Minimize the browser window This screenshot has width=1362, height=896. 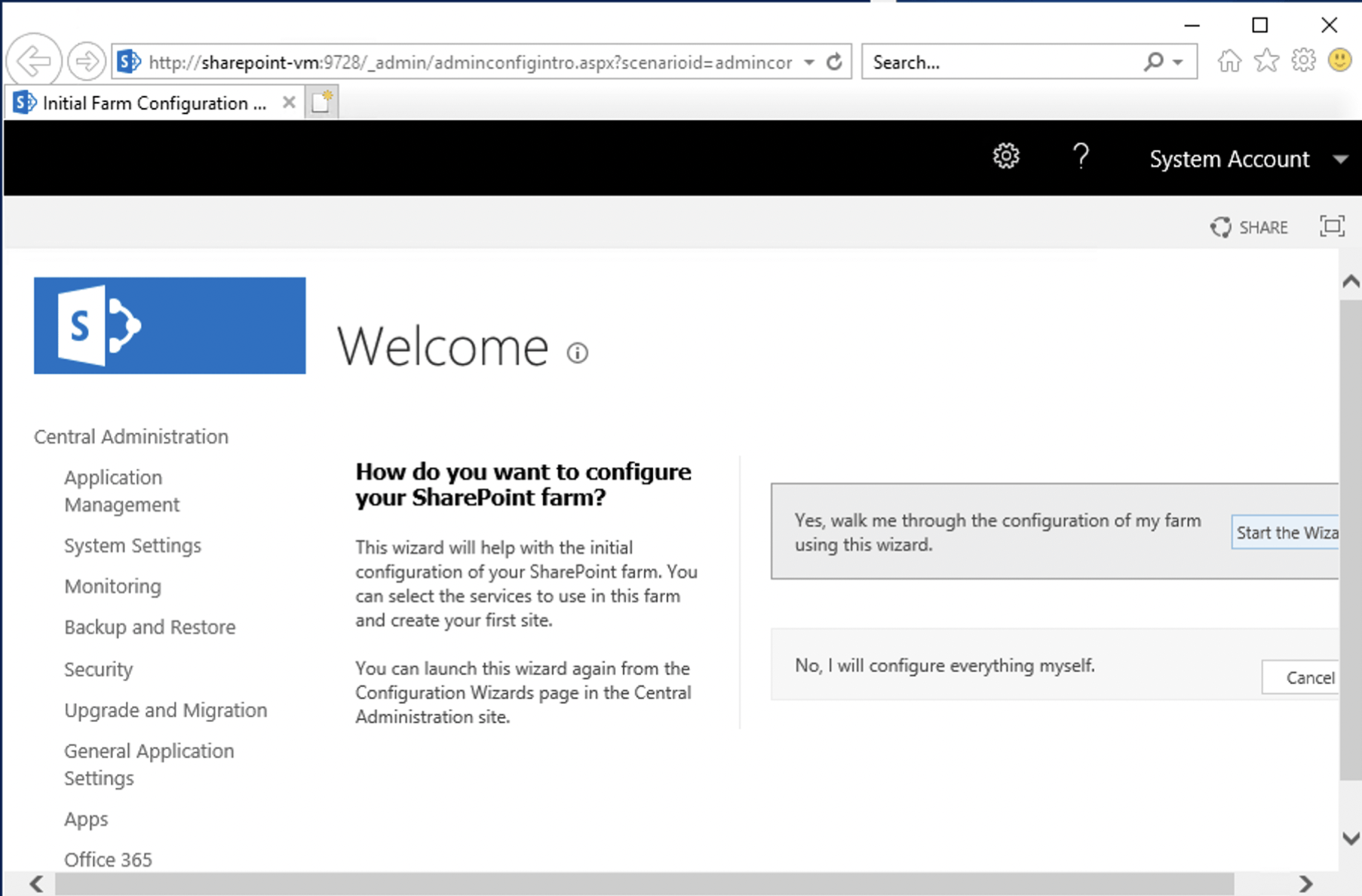coord(1192,25)
